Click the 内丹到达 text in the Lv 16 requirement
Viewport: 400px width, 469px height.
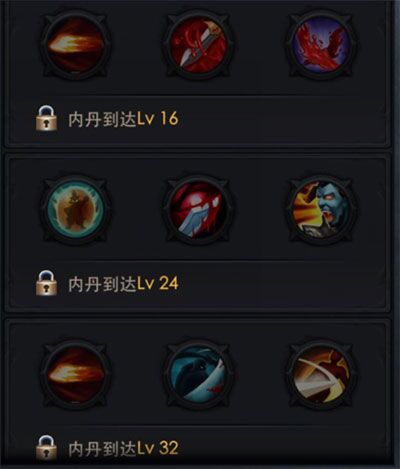point(102,119)
